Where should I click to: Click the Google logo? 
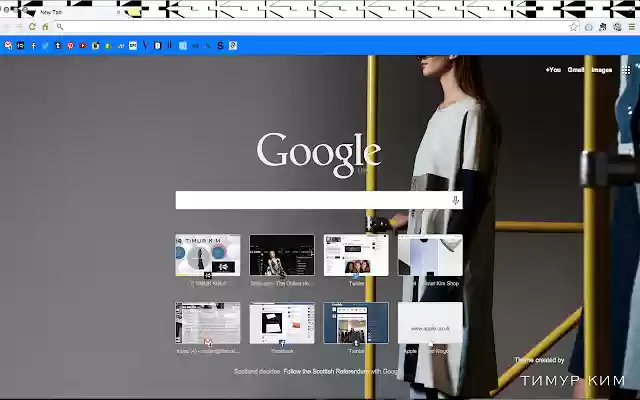pyautogui.click(x=319, y=154)
